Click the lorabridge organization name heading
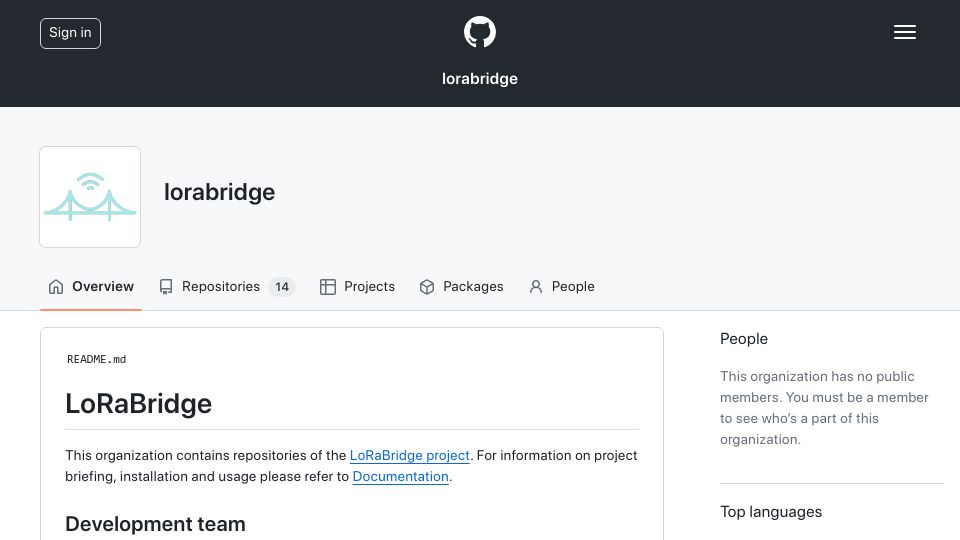 [219, 192]
